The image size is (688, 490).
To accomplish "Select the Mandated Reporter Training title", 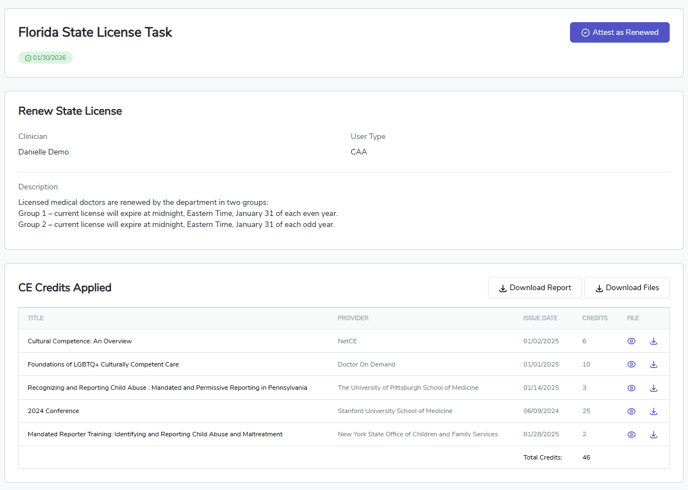I will [x=155, y=434].
